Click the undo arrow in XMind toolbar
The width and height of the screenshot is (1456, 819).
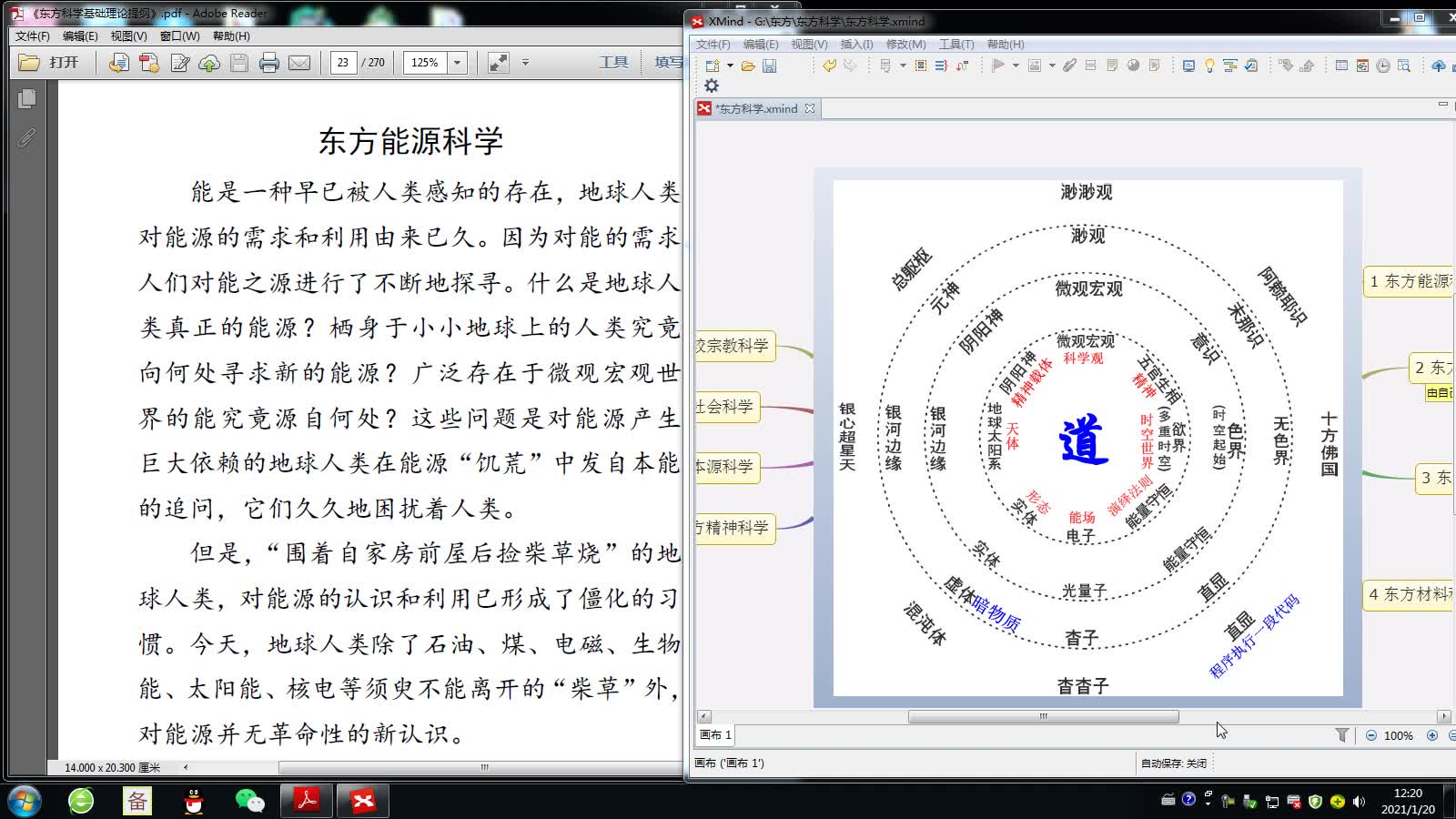829,66
